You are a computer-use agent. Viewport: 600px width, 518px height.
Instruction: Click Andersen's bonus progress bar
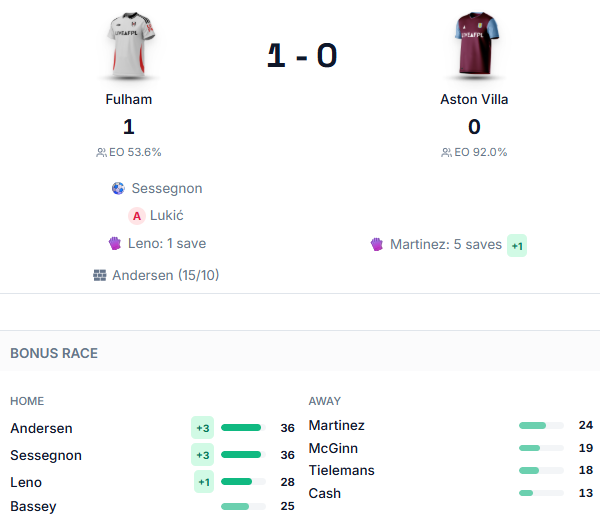coord(243,428)
